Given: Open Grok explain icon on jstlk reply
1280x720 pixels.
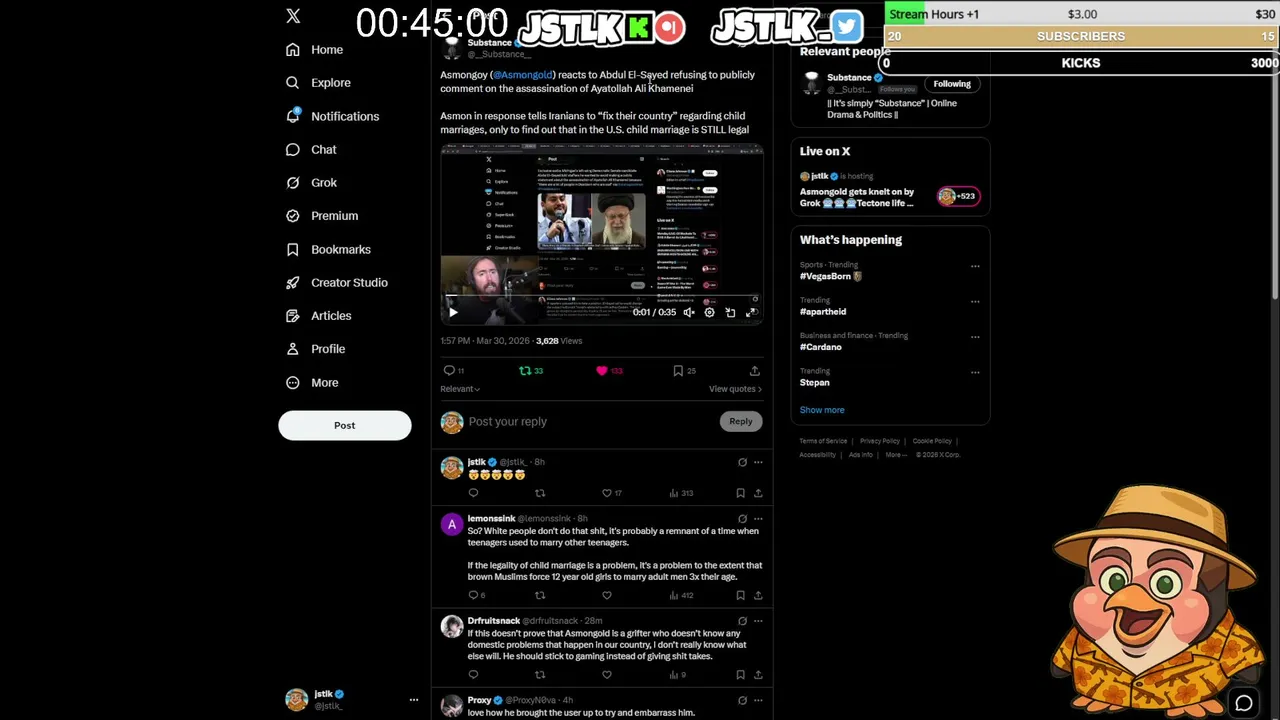Looking at the screenshot, I should pos(742,462).
